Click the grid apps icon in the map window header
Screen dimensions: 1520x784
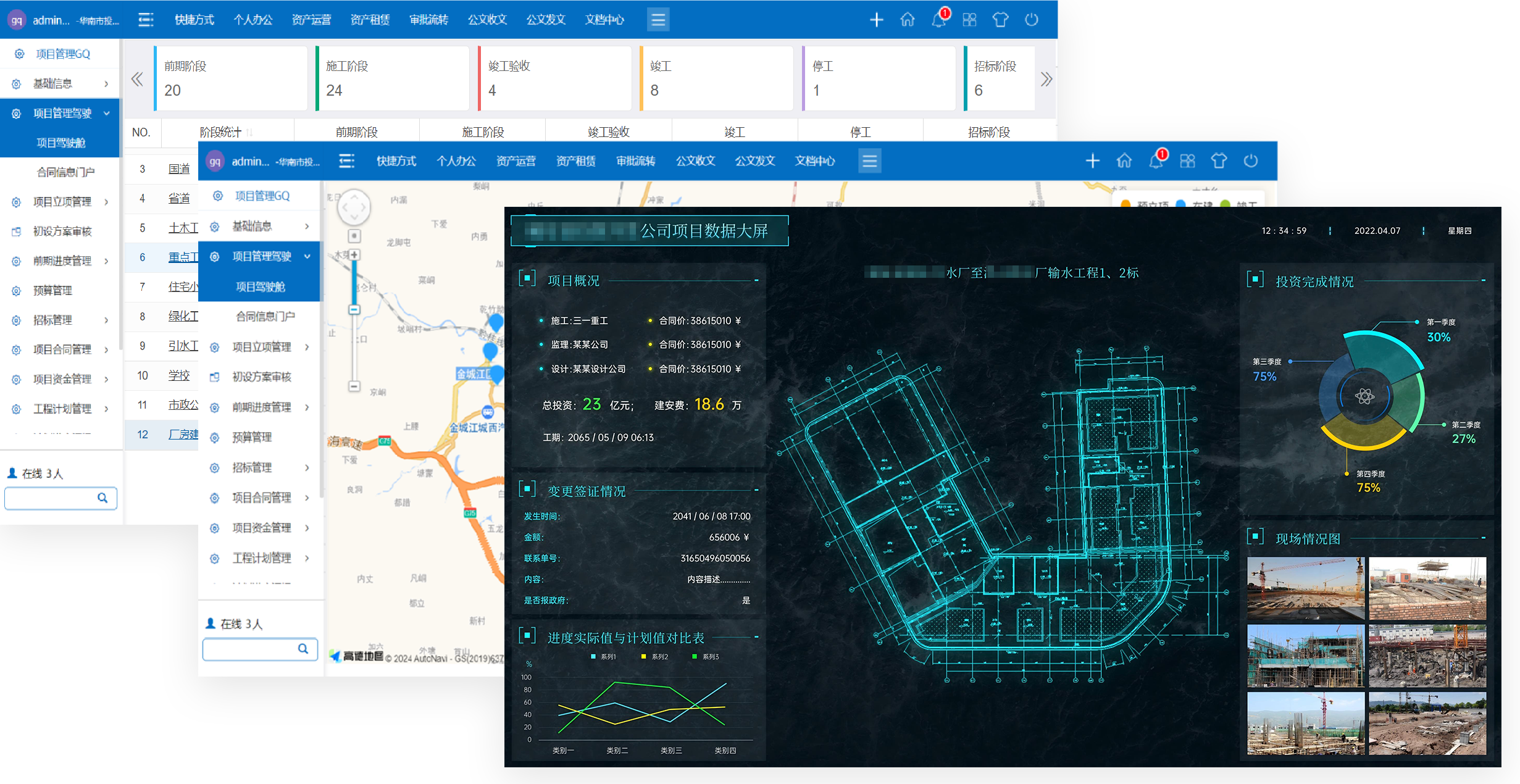coord(1187,161)
